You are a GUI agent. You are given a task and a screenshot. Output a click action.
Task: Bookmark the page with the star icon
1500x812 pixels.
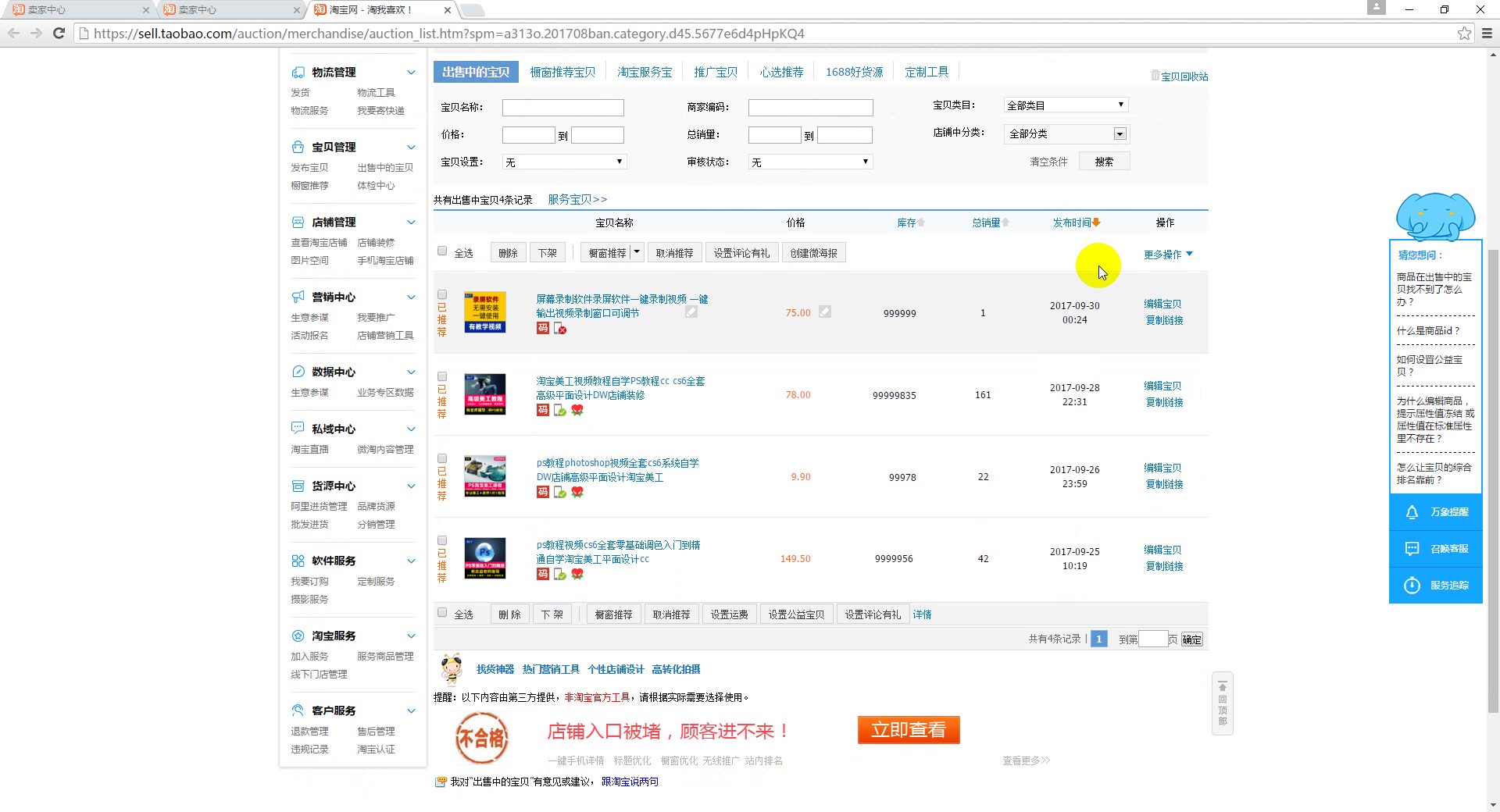(1464, 34)
